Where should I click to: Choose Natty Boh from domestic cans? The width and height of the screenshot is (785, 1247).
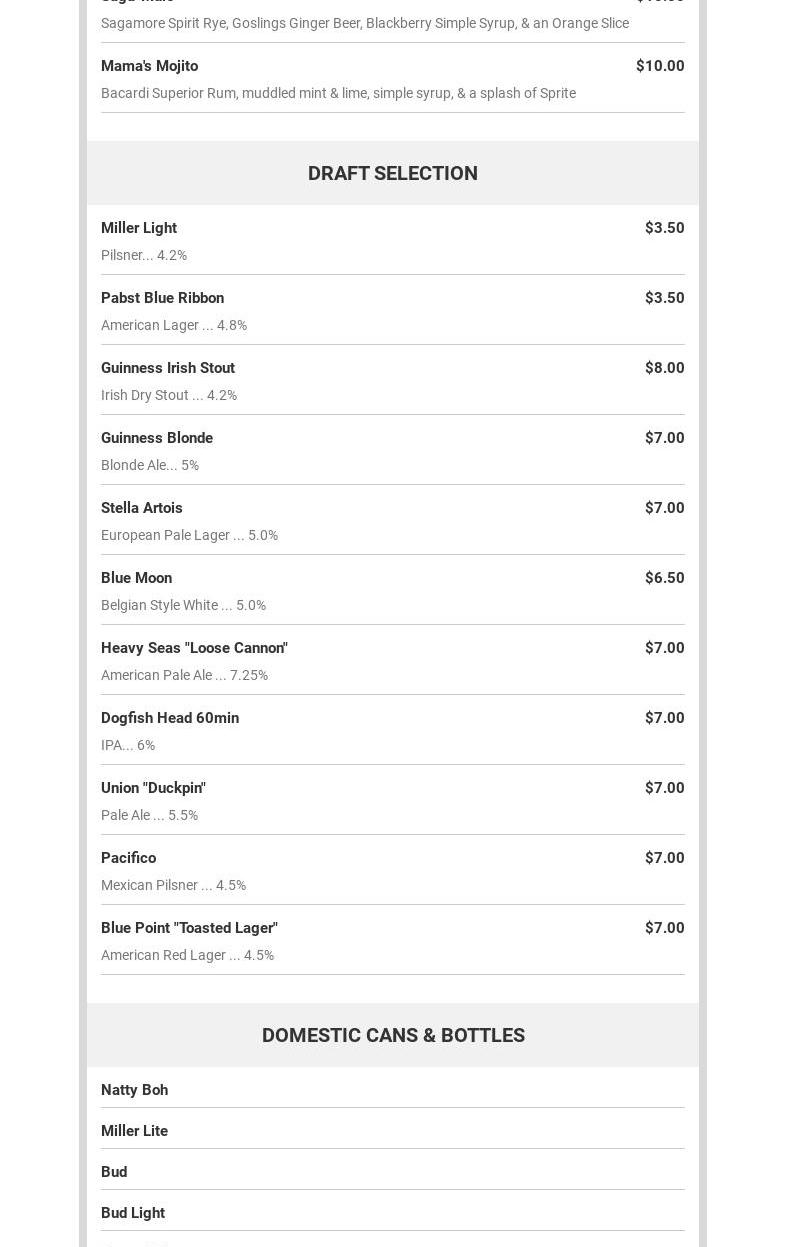[135, 1090]
